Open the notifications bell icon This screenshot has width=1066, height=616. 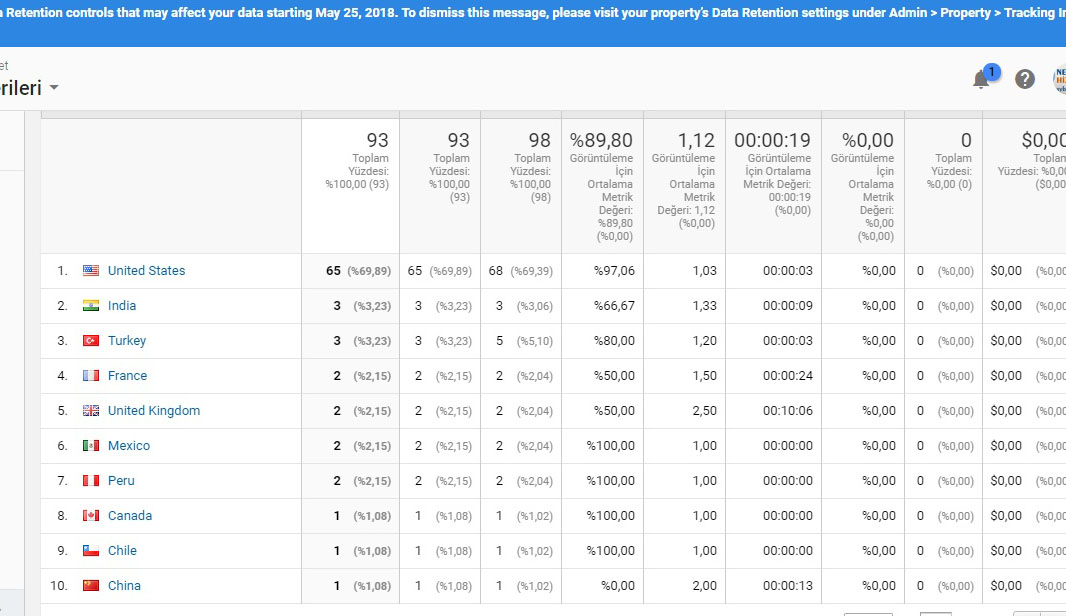coord(980,80)
